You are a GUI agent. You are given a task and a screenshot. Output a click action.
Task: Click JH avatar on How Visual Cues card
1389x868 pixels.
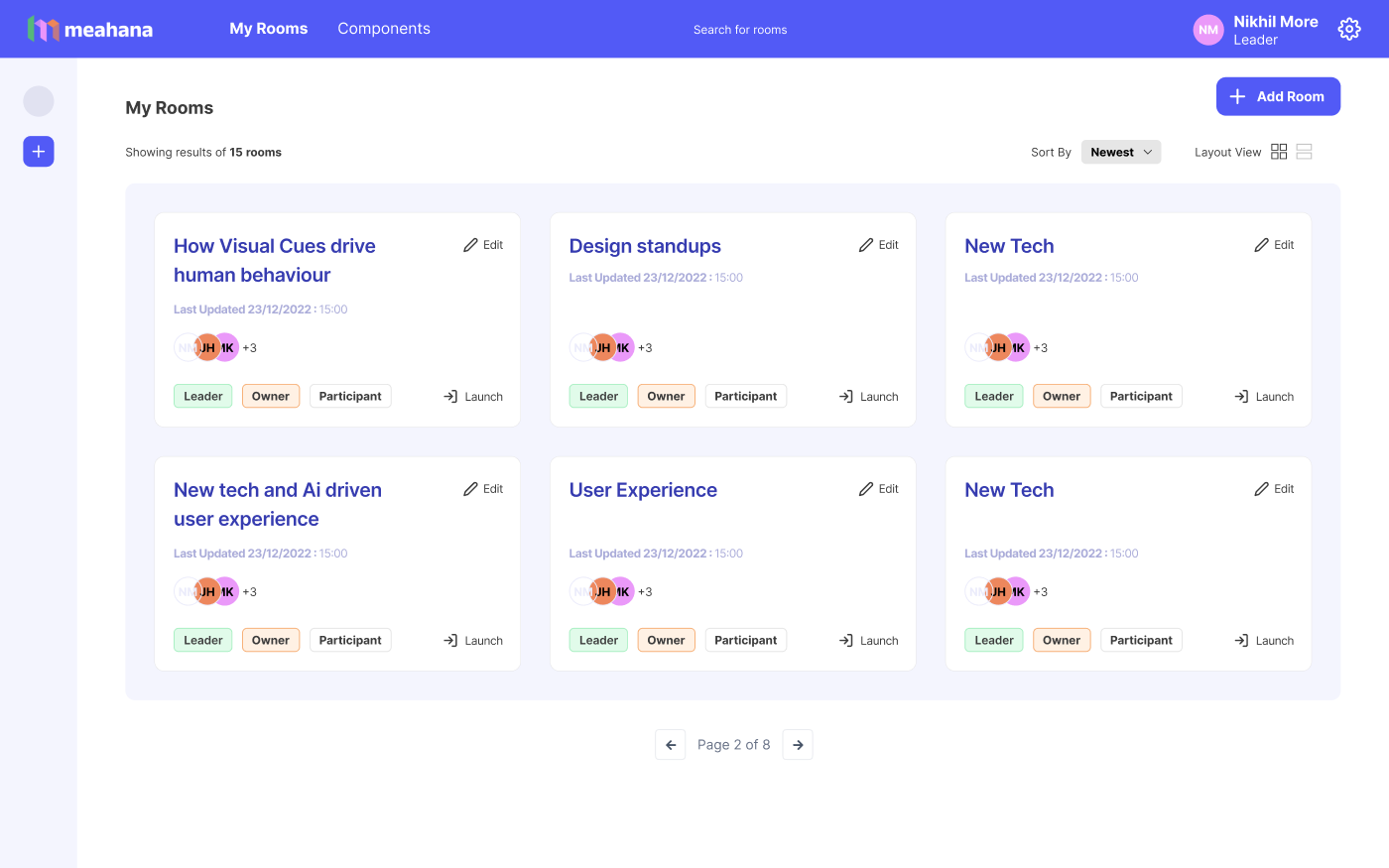(x=206, y=347)
